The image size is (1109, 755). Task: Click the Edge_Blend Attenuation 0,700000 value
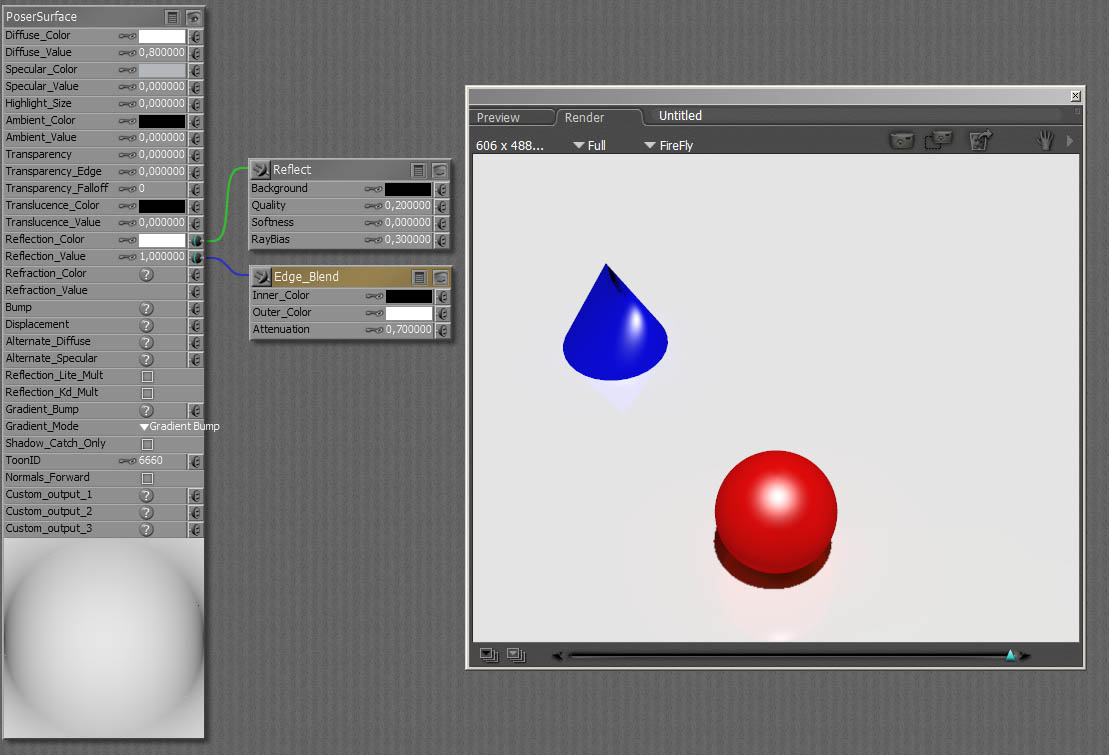click(x=408, y=329)
